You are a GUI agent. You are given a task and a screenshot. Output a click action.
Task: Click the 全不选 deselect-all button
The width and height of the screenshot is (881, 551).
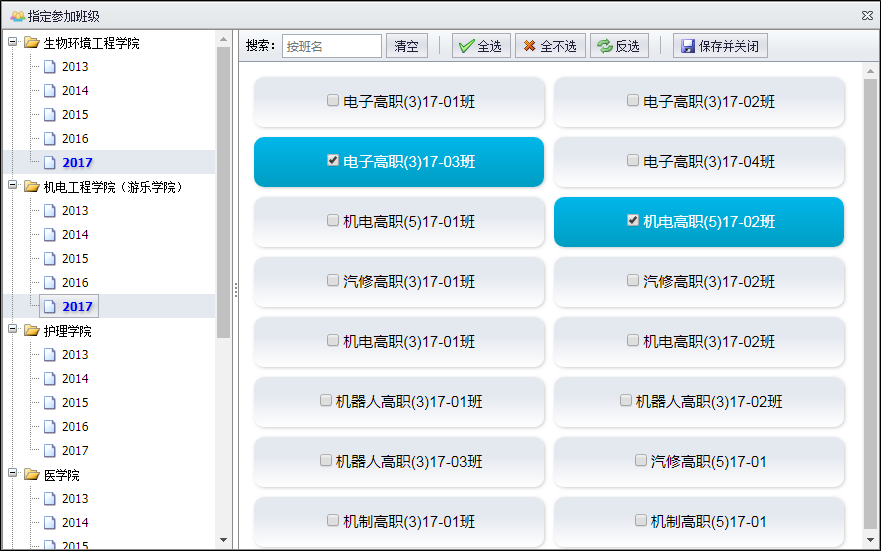click(x=550, y=46)
